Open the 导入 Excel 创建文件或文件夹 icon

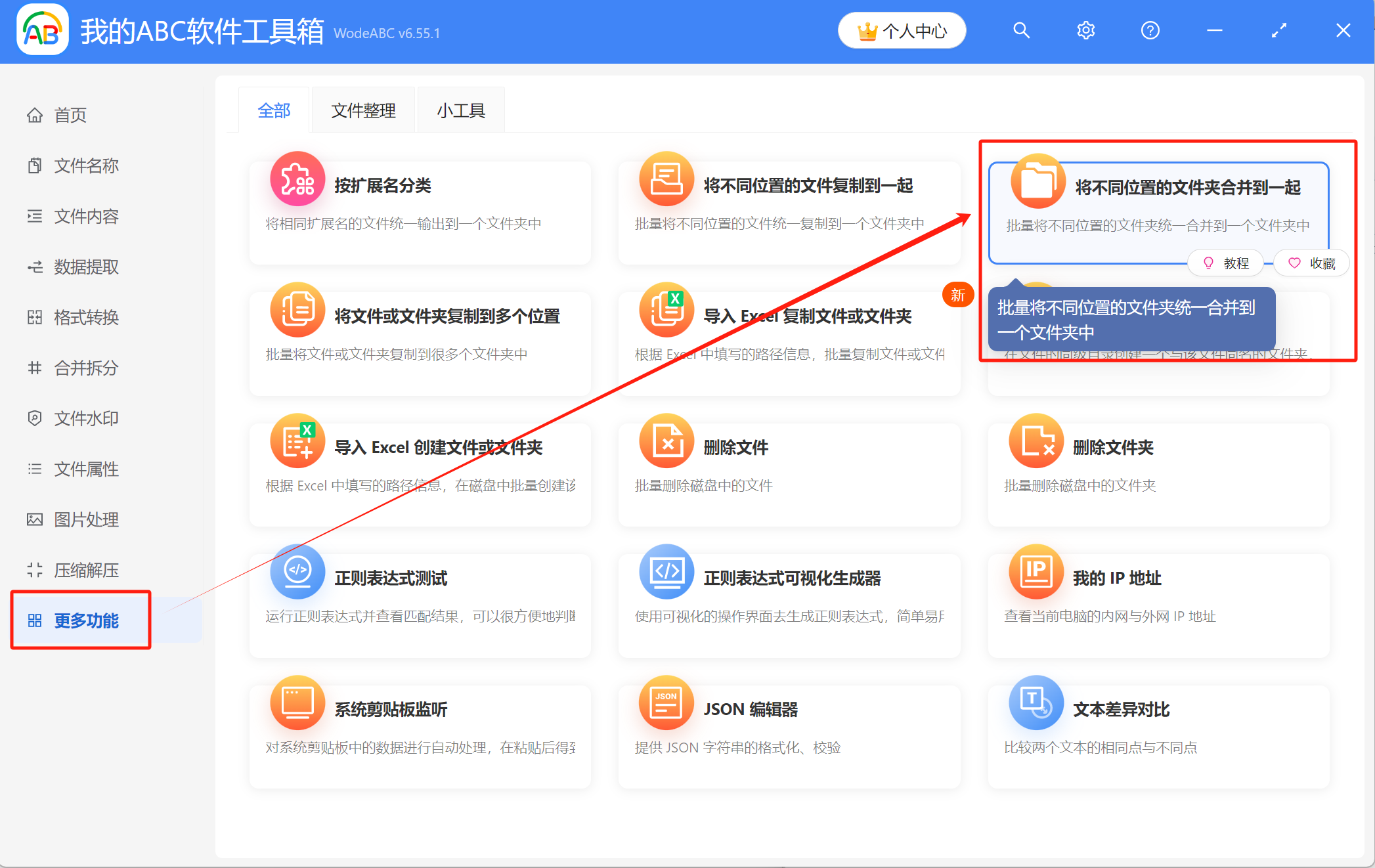[x=297, y=441]
